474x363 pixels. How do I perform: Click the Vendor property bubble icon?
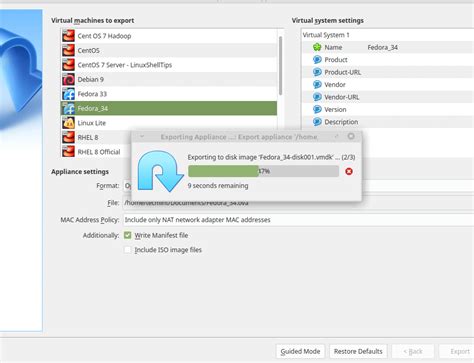tap(317, 85)
